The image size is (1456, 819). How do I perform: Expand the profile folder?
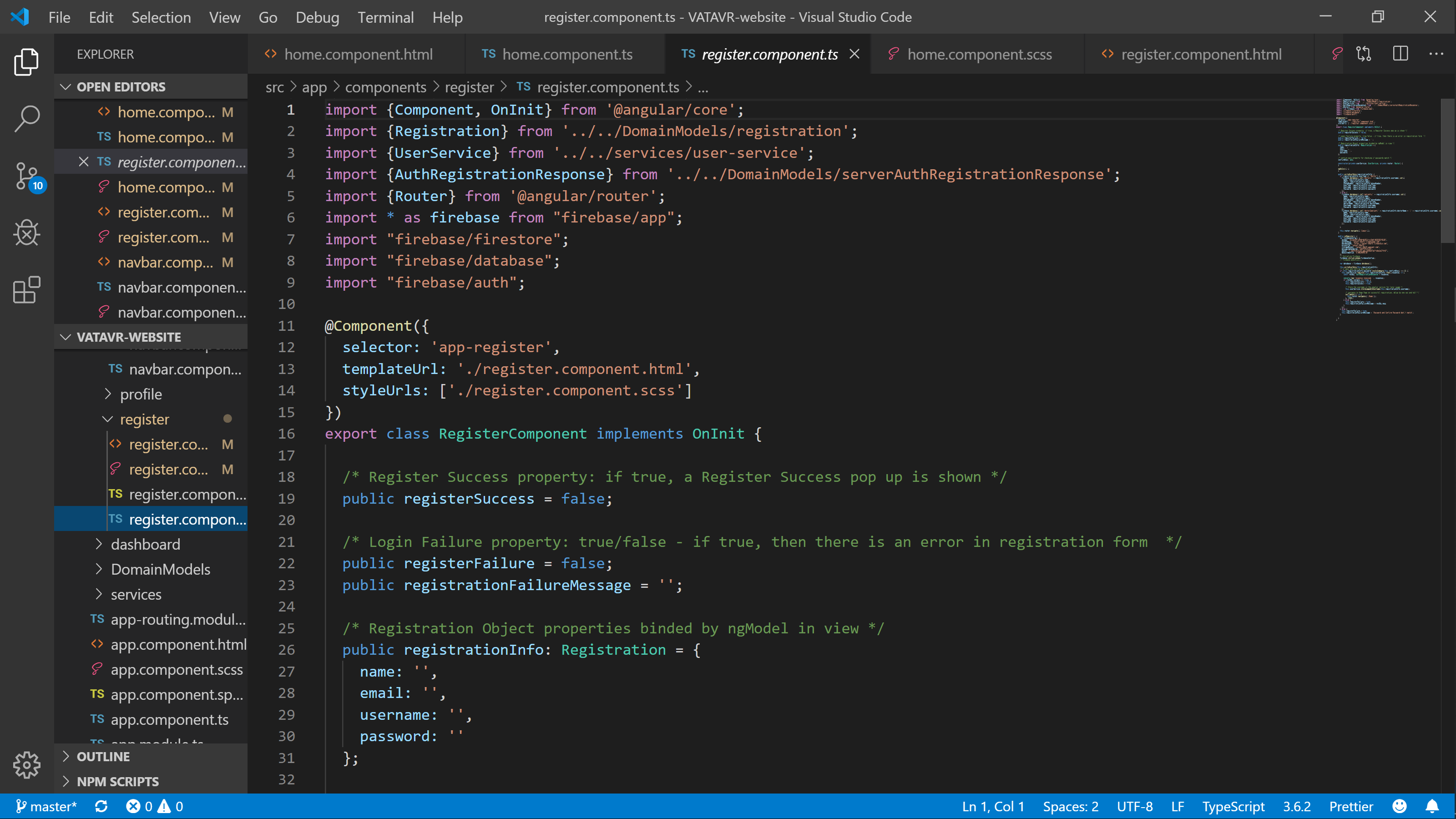tap(140, 394)
